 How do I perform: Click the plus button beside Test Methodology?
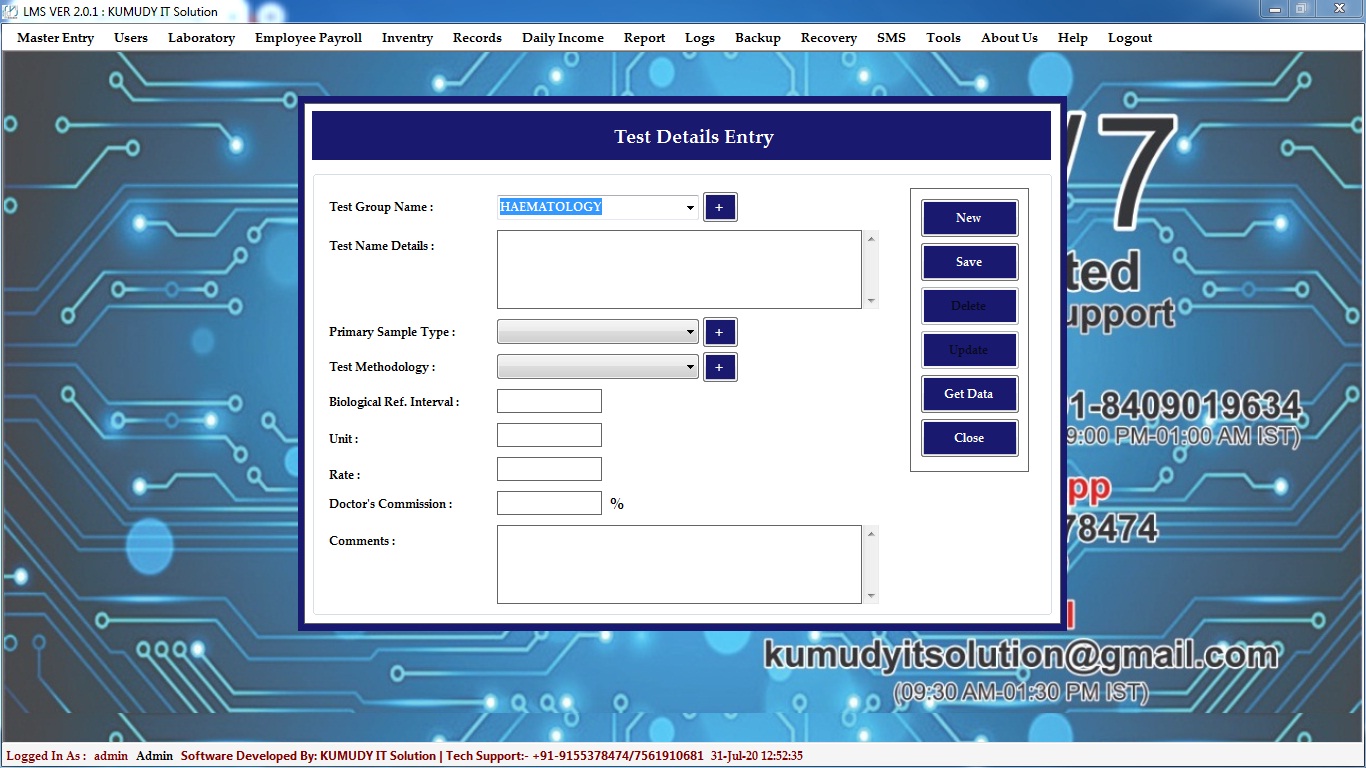click(x=719, y=367)
